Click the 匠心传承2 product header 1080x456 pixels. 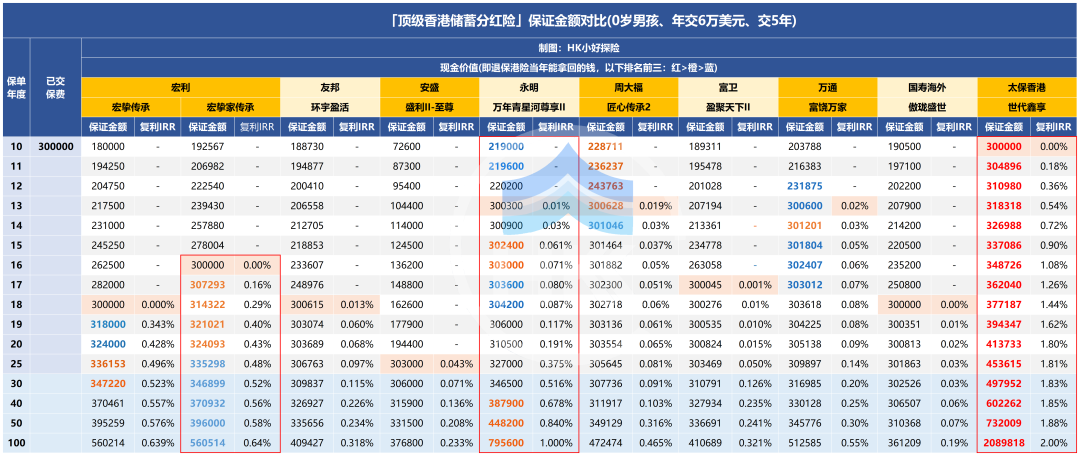tap(629, 107)
